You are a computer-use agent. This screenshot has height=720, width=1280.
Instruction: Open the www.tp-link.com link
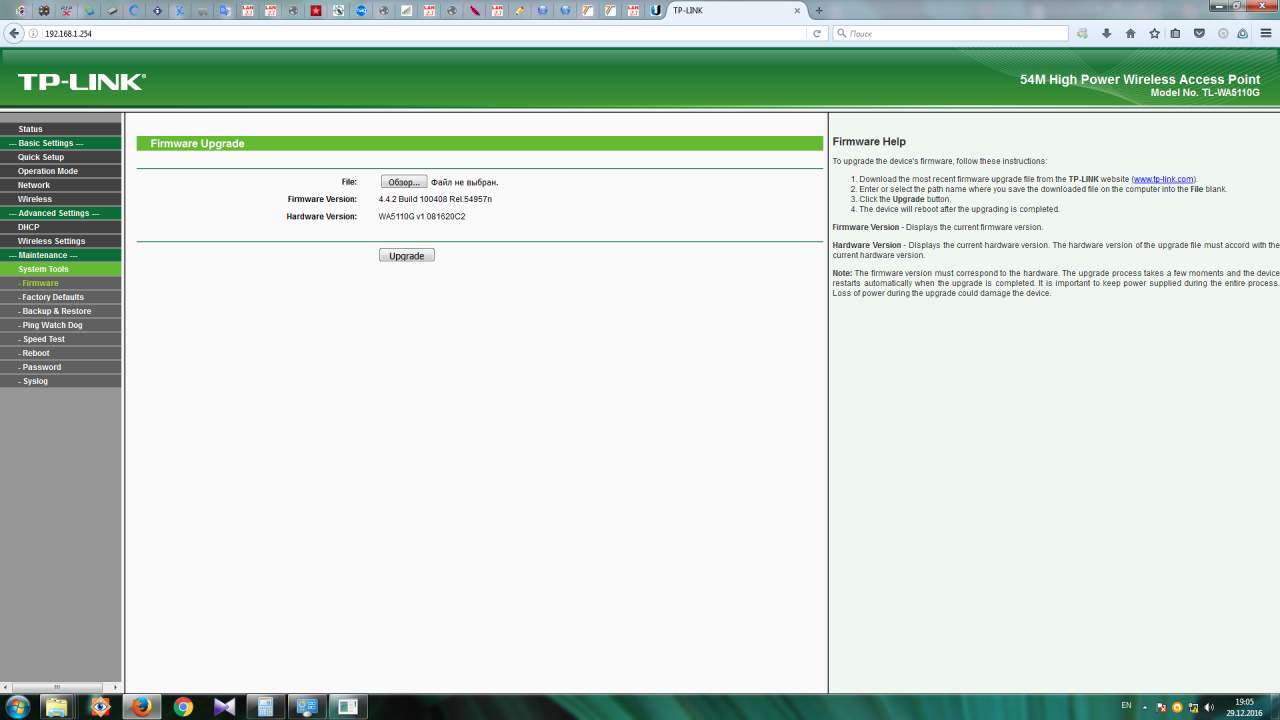1163,179
